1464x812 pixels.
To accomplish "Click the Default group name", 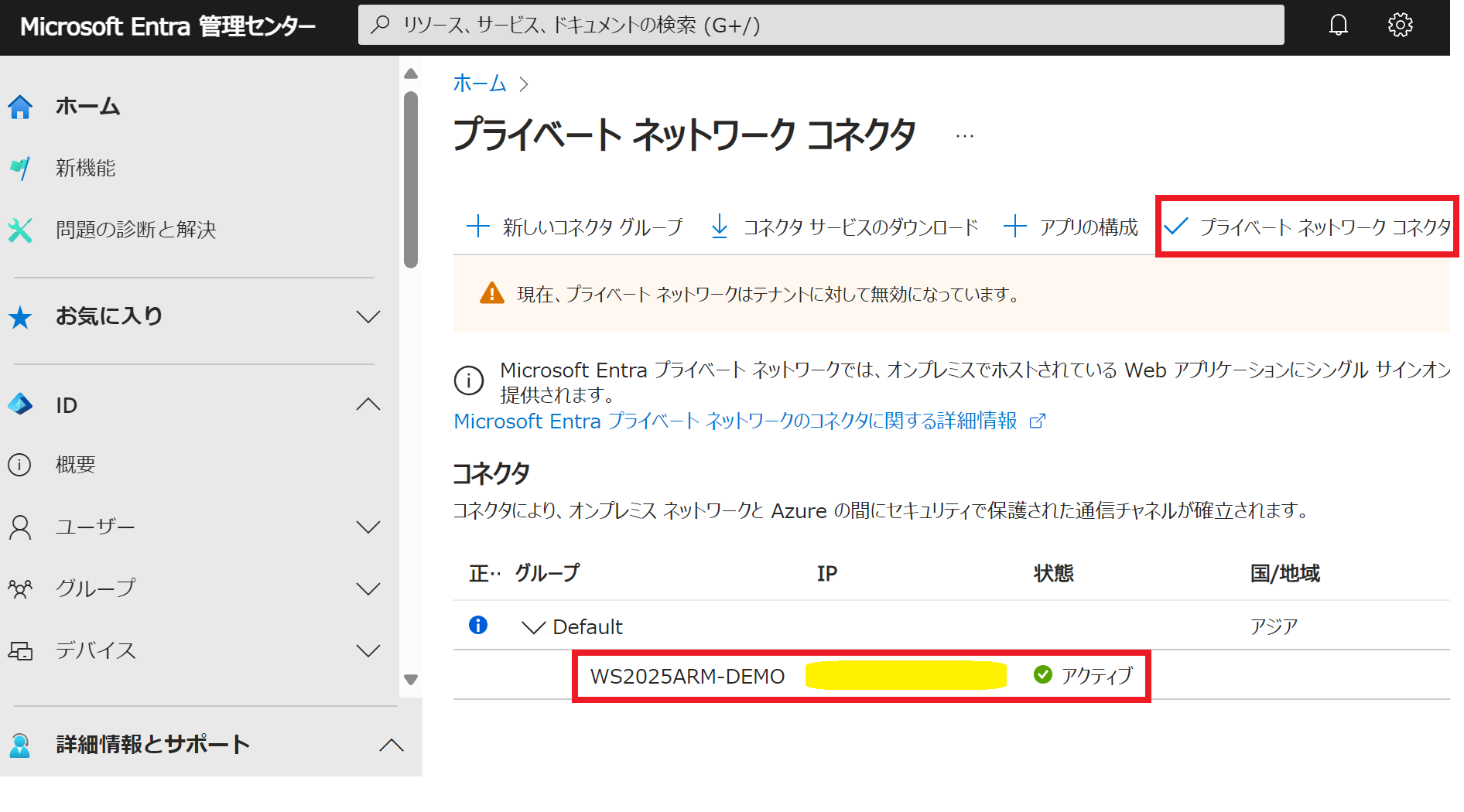I will tap(587, 627).
